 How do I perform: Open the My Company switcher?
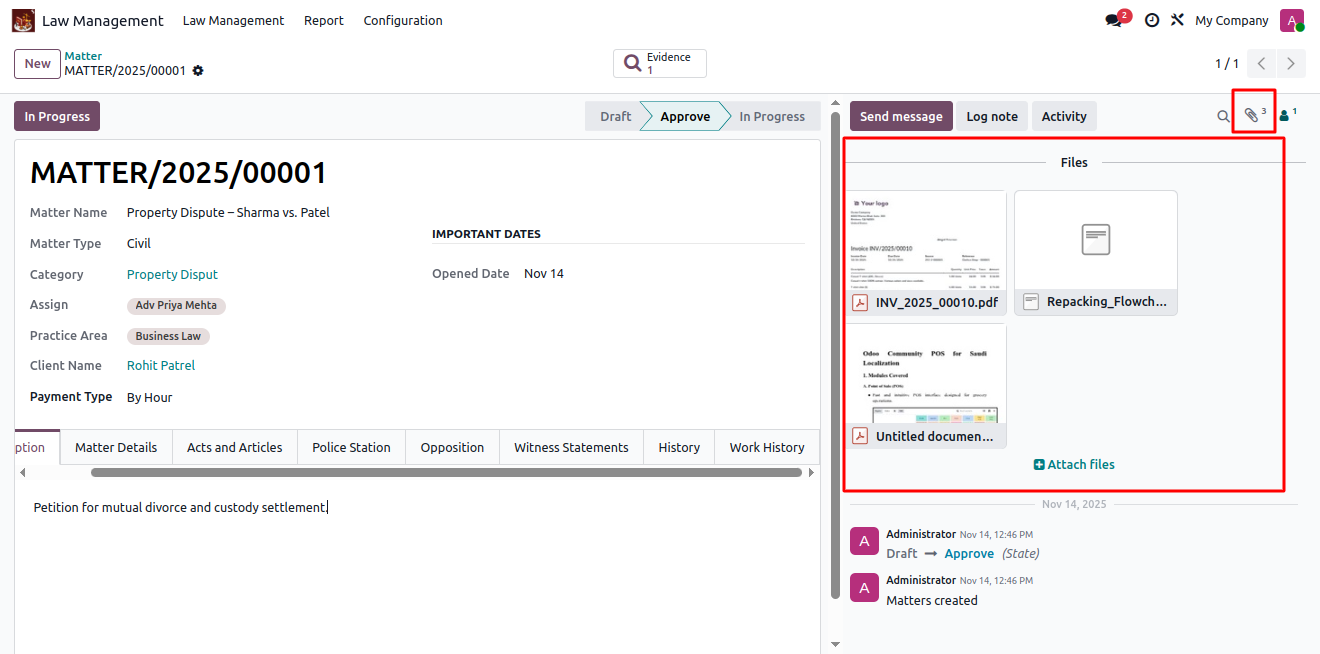1231,21
